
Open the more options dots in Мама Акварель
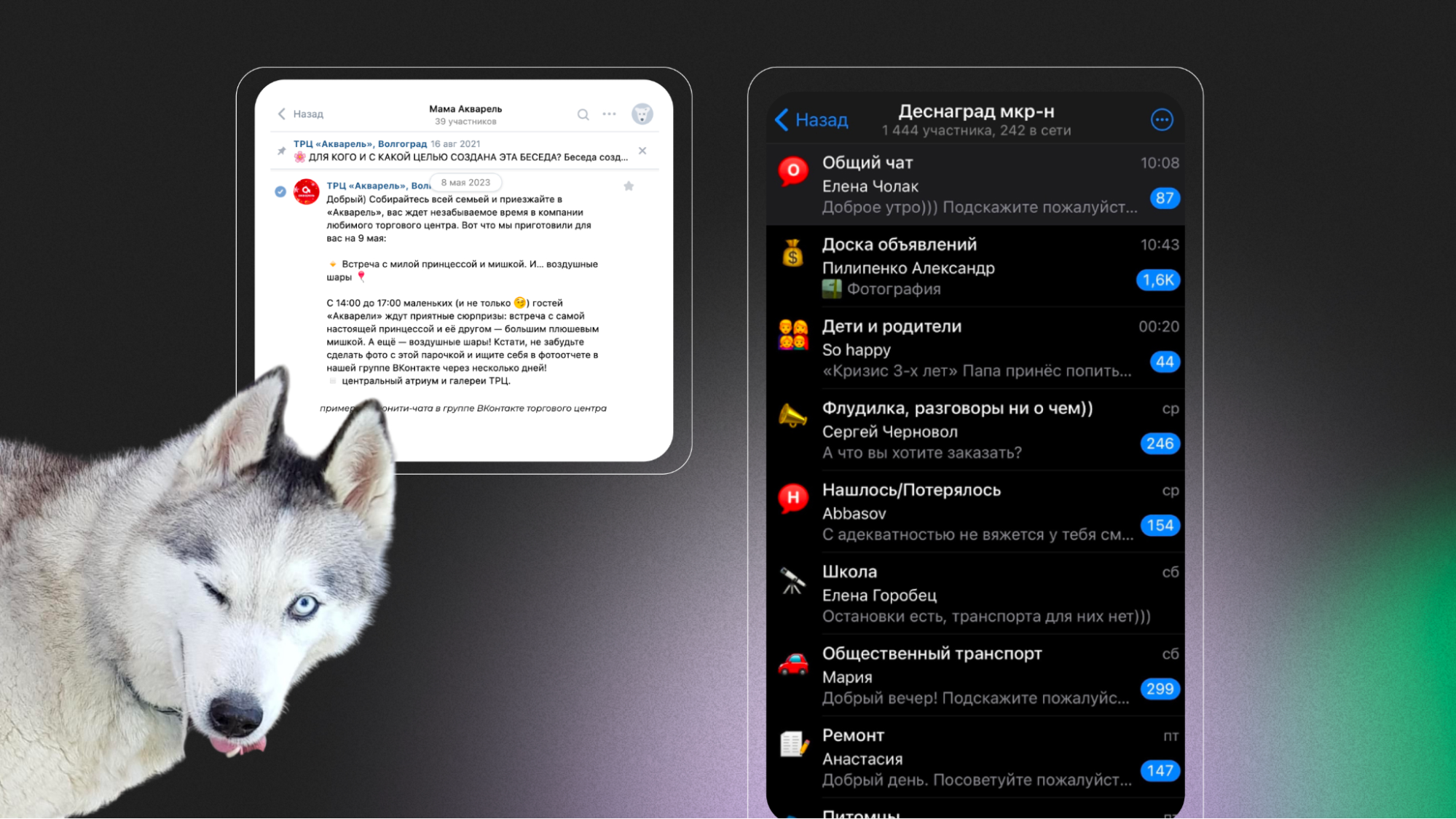click(x=609, y=114)
